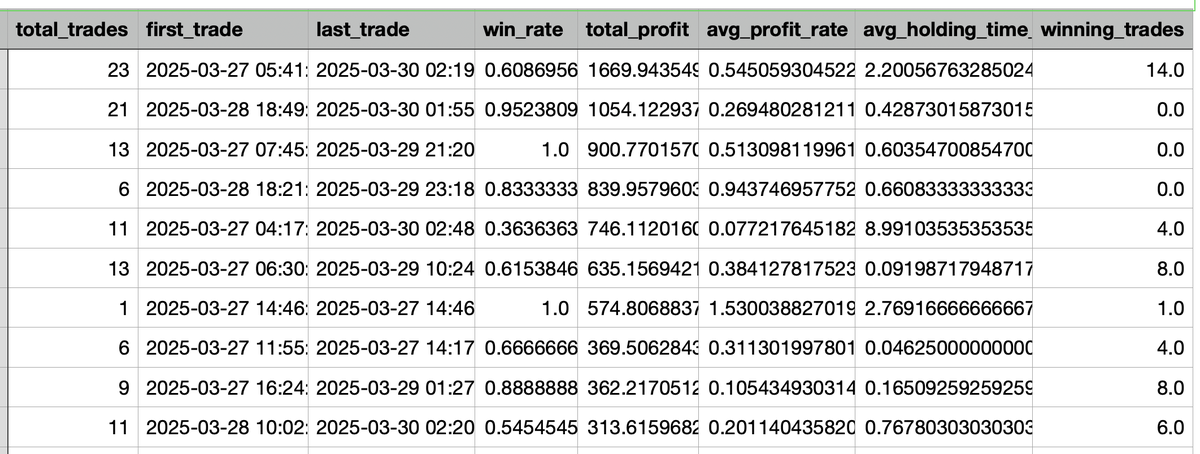Select the first_trade column header

point(222,30)
